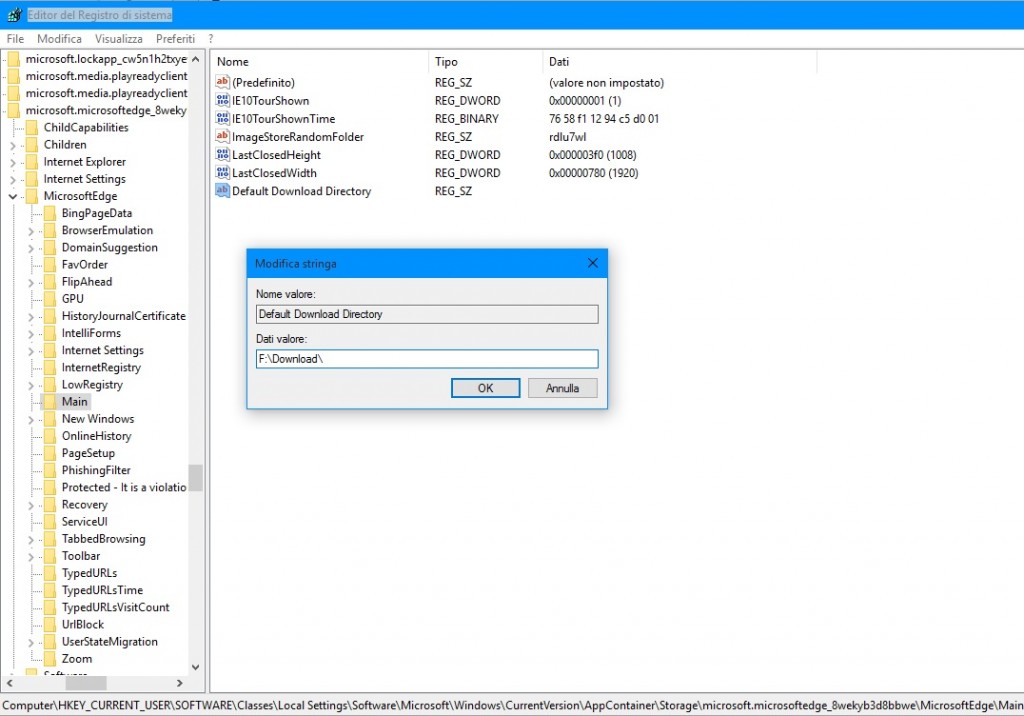The height and width of the screenshot is (716, 1024).
Task: Select the Main tree key
Action: [x=74, y=402]
